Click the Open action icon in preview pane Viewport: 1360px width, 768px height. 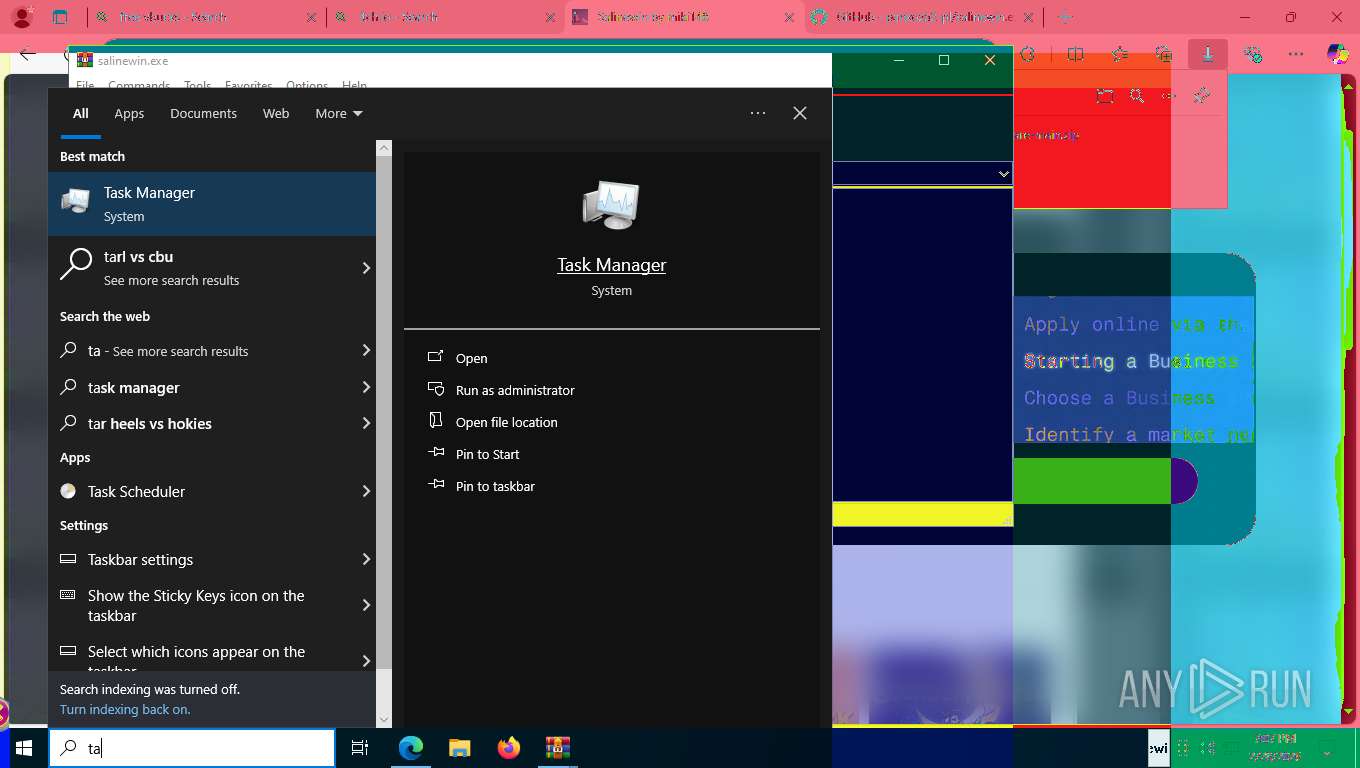coord(435,357)
